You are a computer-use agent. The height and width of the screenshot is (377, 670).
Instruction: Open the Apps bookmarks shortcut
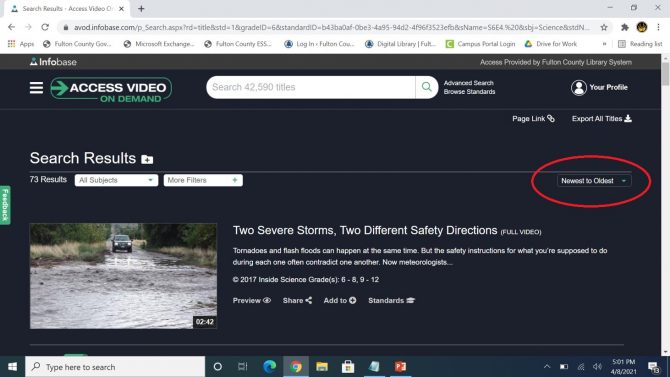[21, 44]
